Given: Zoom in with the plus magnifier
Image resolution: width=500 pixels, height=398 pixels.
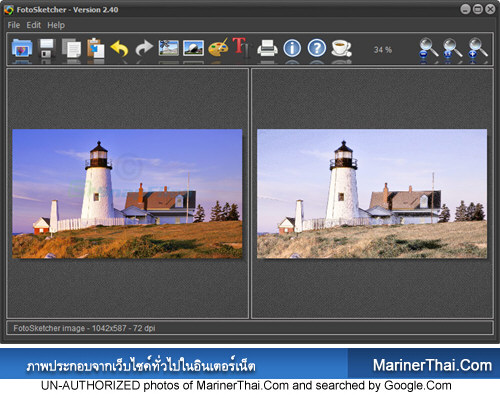Looking at the screenshot, I should [478, 48].
